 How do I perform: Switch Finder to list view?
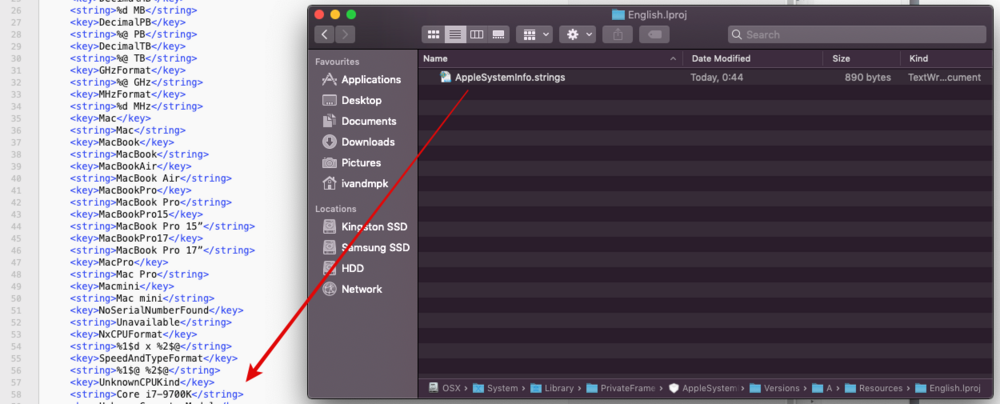(455, 34)
